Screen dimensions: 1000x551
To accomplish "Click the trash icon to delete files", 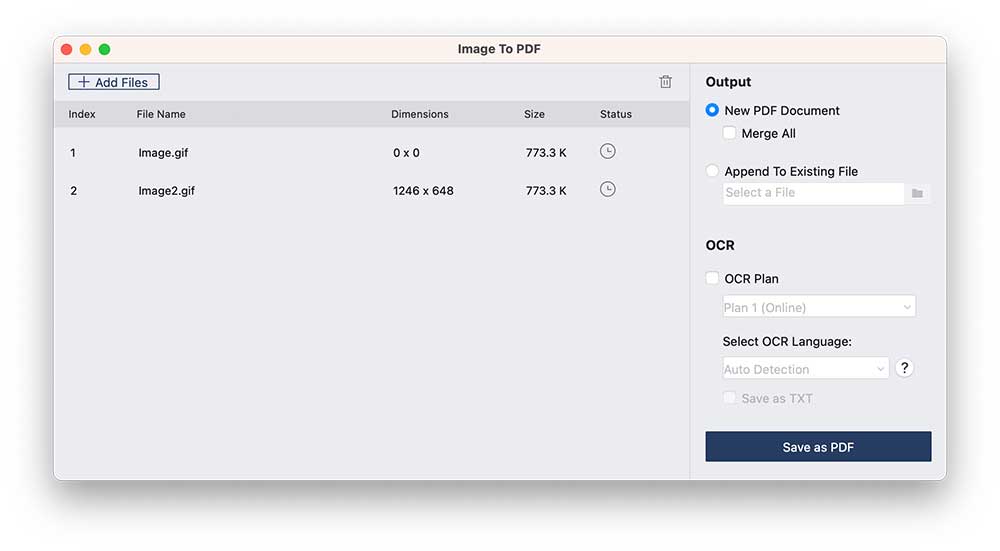I will click(665, 82).
